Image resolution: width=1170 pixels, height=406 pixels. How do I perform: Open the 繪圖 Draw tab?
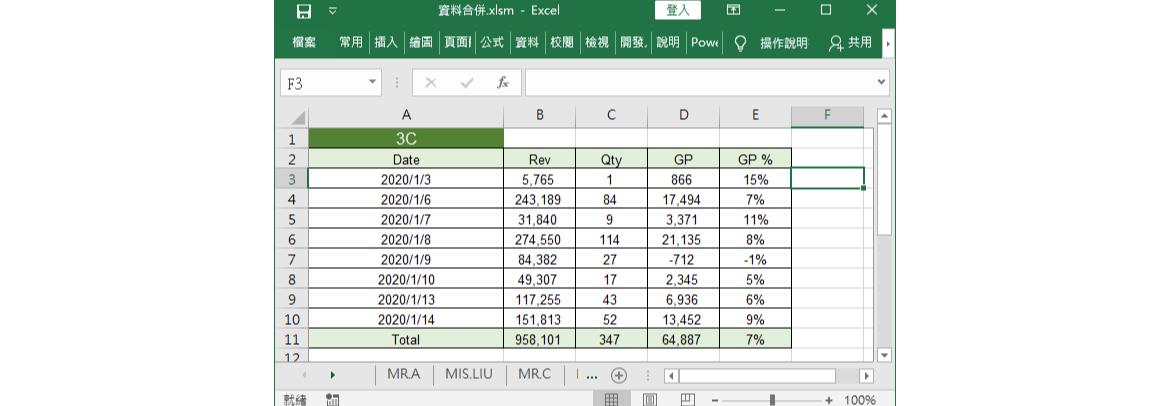(421, 43)
